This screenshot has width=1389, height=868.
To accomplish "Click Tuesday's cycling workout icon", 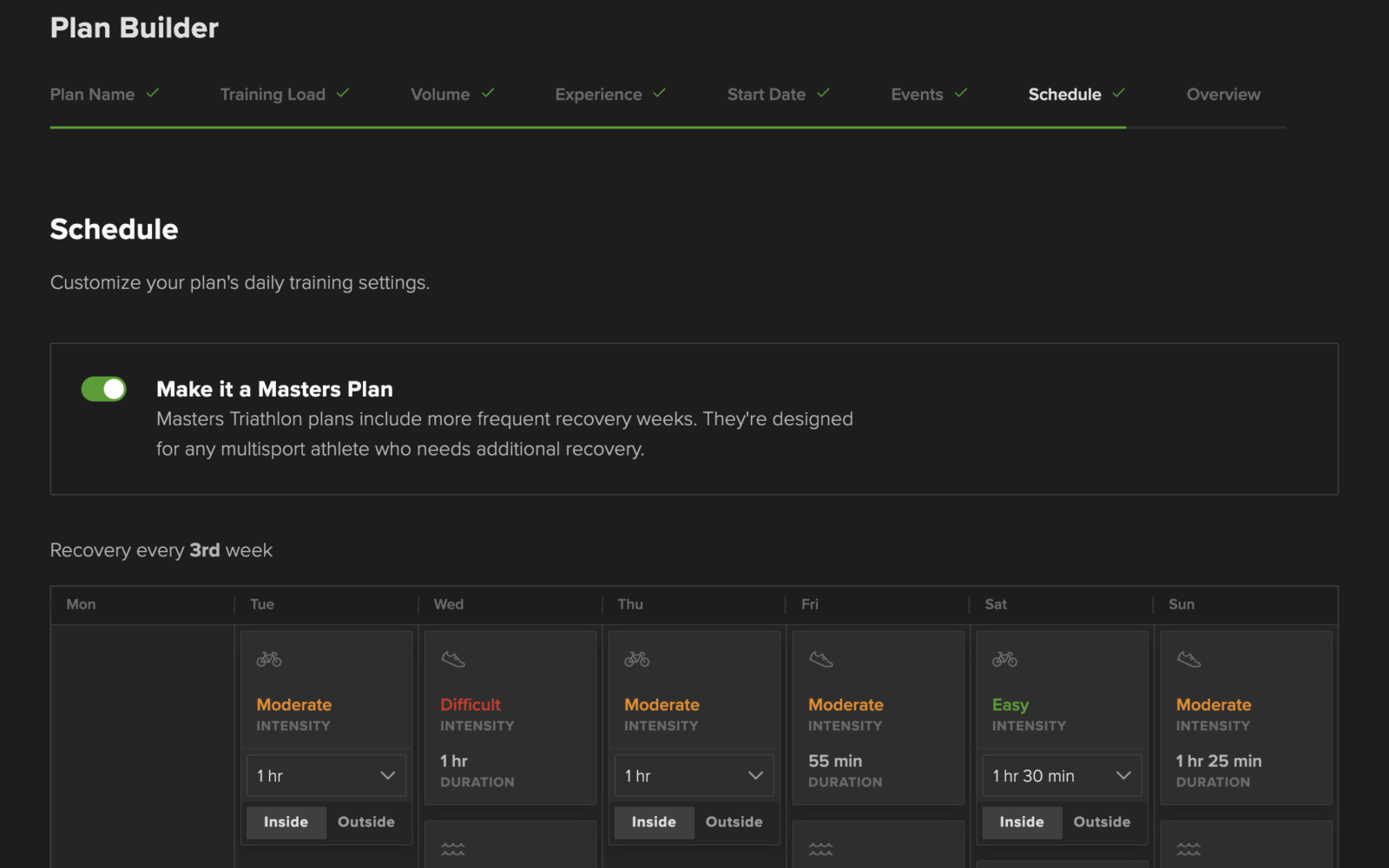I will pos(268,658).
